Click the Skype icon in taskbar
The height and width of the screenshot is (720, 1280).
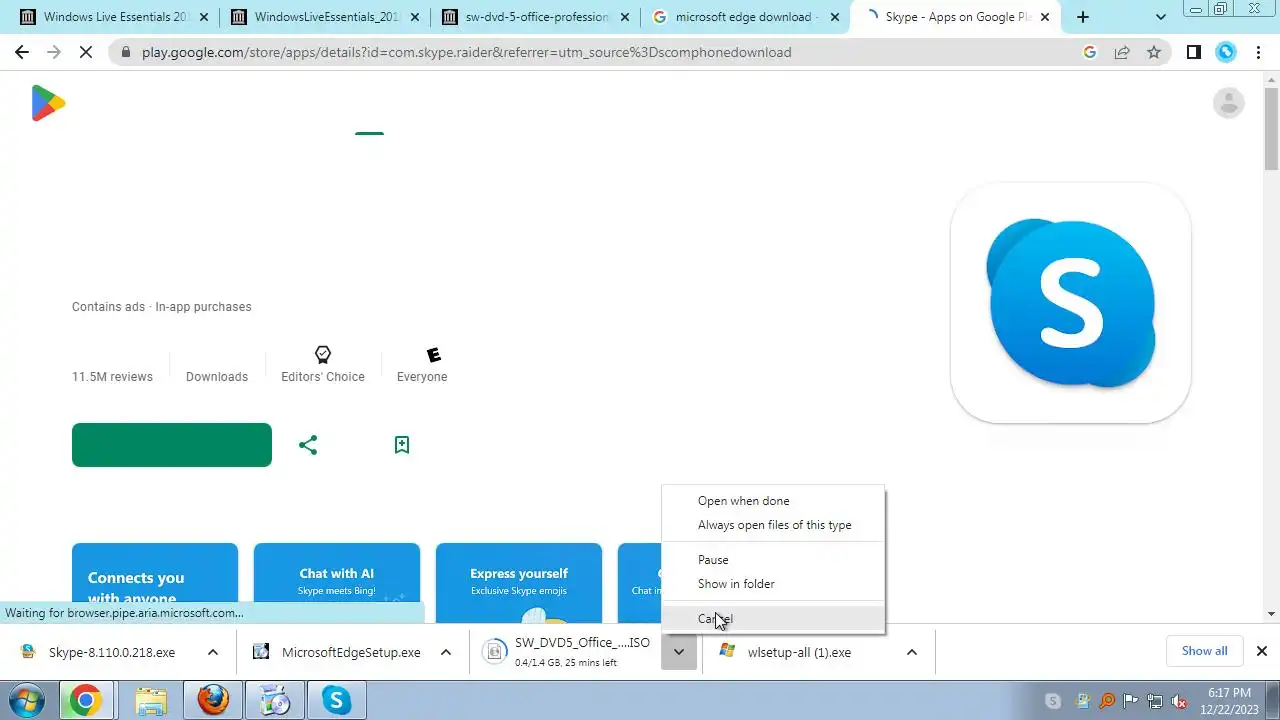pos(336,701)
